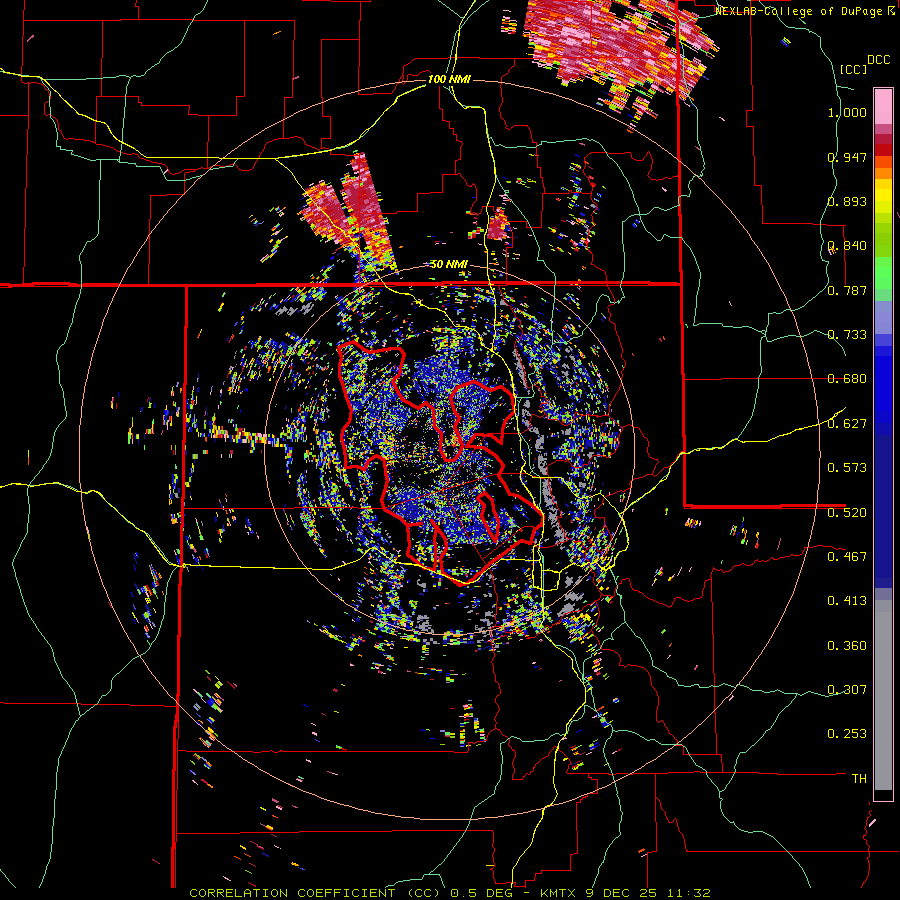Click the 0.5 DEG elevation text
900x900 pixels.
coord(482,893)
